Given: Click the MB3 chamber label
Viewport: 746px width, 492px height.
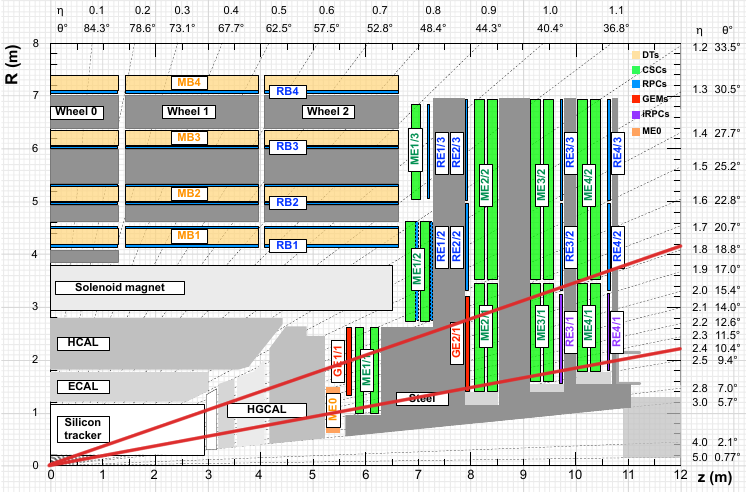Looking at the screenshot, I should pyautogui.click(x=189, y=138).
